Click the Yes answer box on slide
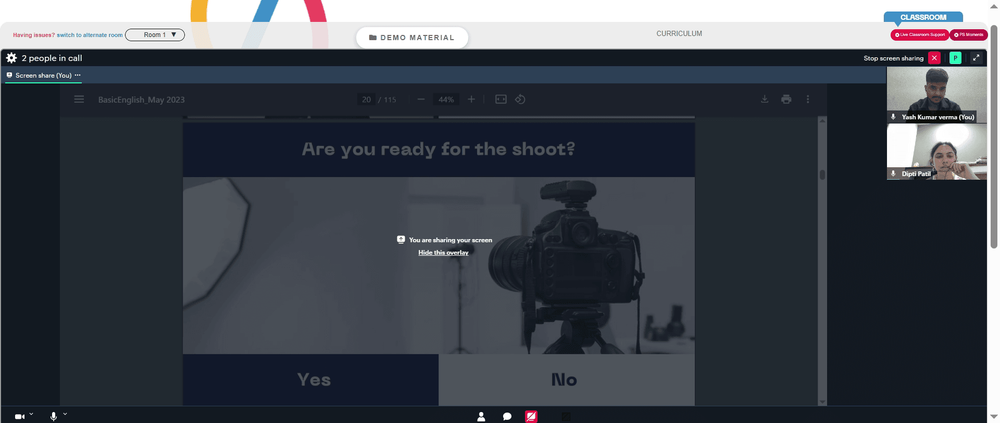1000x423 pixels. pyautogui.click(x=311, y=380)
